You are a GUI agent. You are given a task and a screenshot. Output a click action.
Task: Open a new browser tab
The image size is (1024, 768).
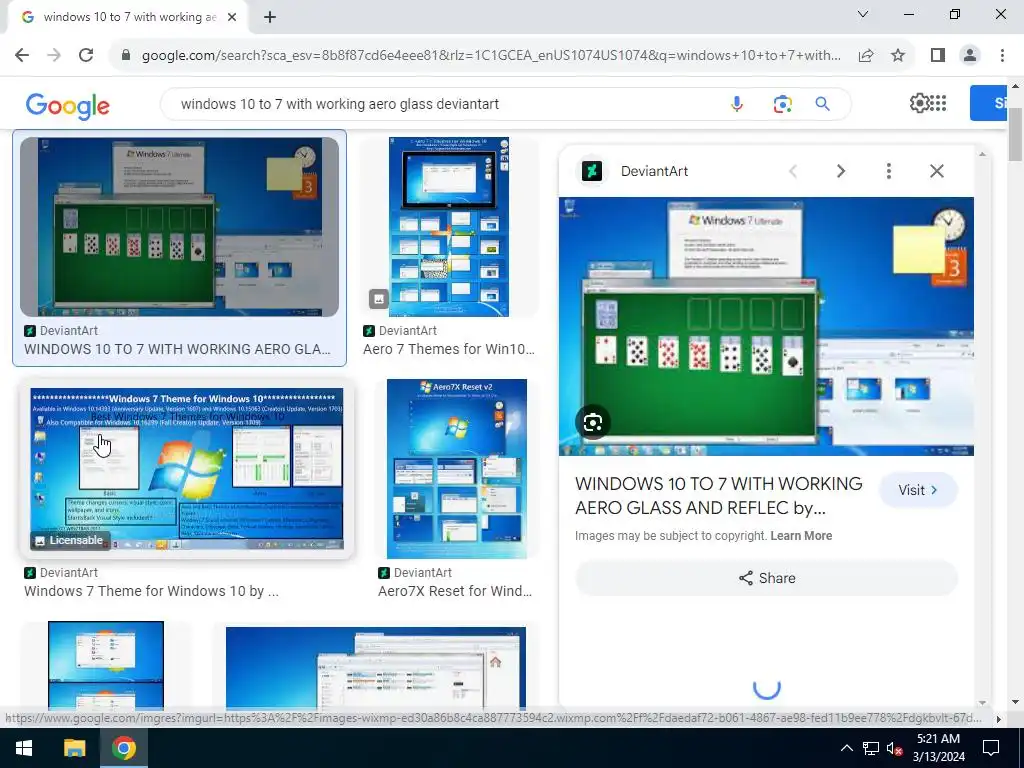270,18
